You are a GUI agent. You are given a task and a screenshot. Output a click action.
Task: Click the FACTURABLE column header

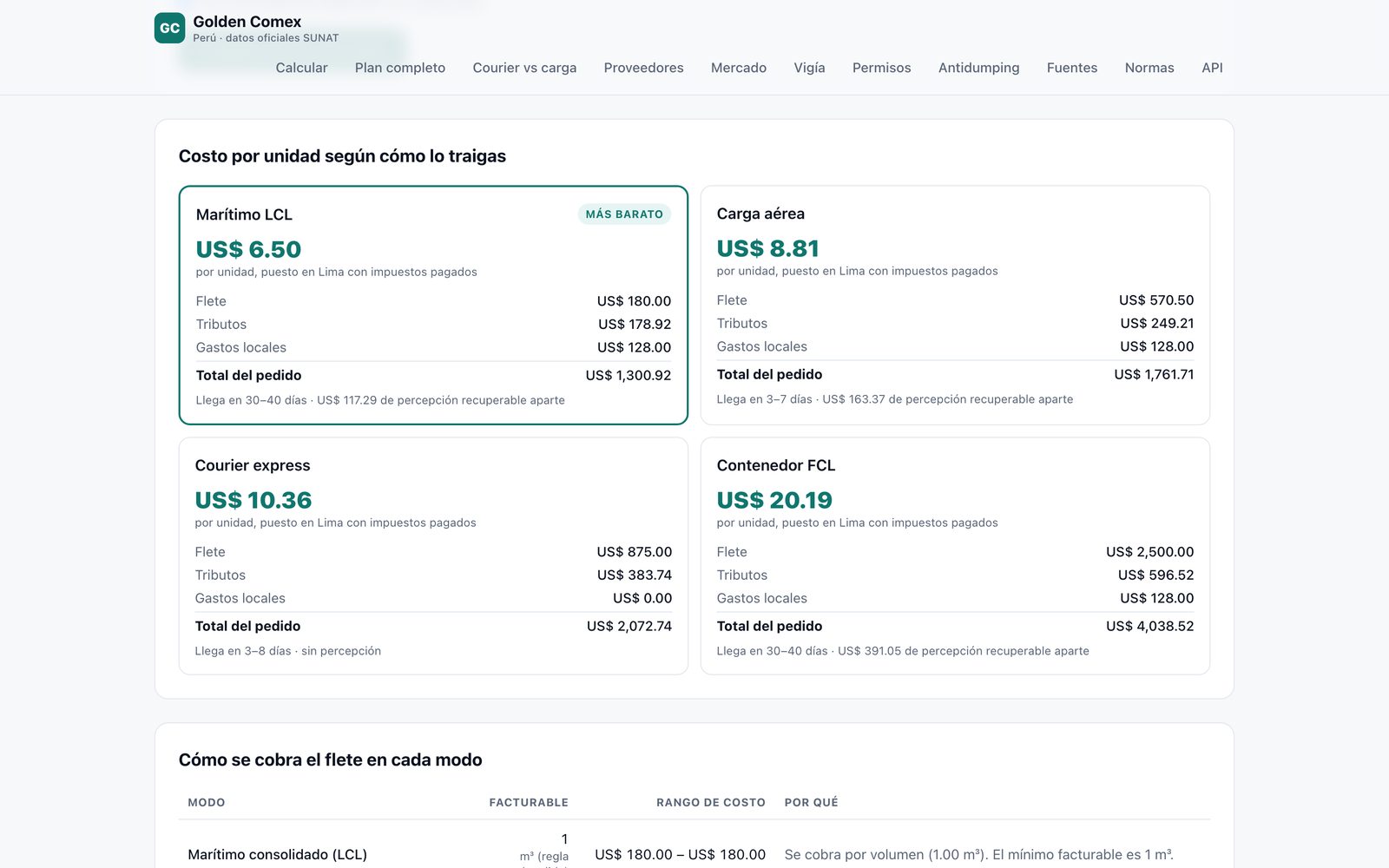528,803
